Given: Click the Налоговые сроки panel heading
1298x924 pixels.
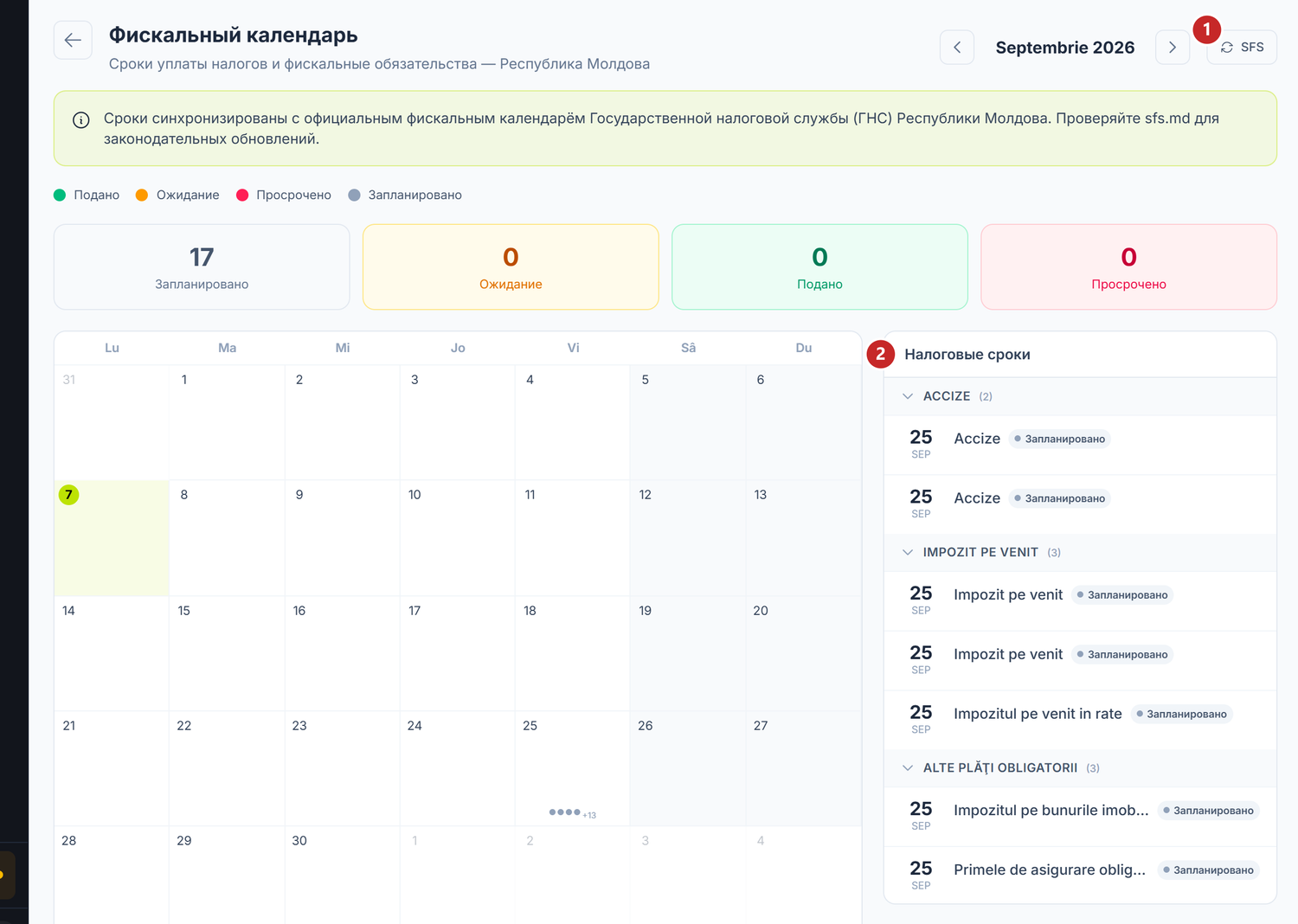Looking at the screenshot, I should [967, 355].
